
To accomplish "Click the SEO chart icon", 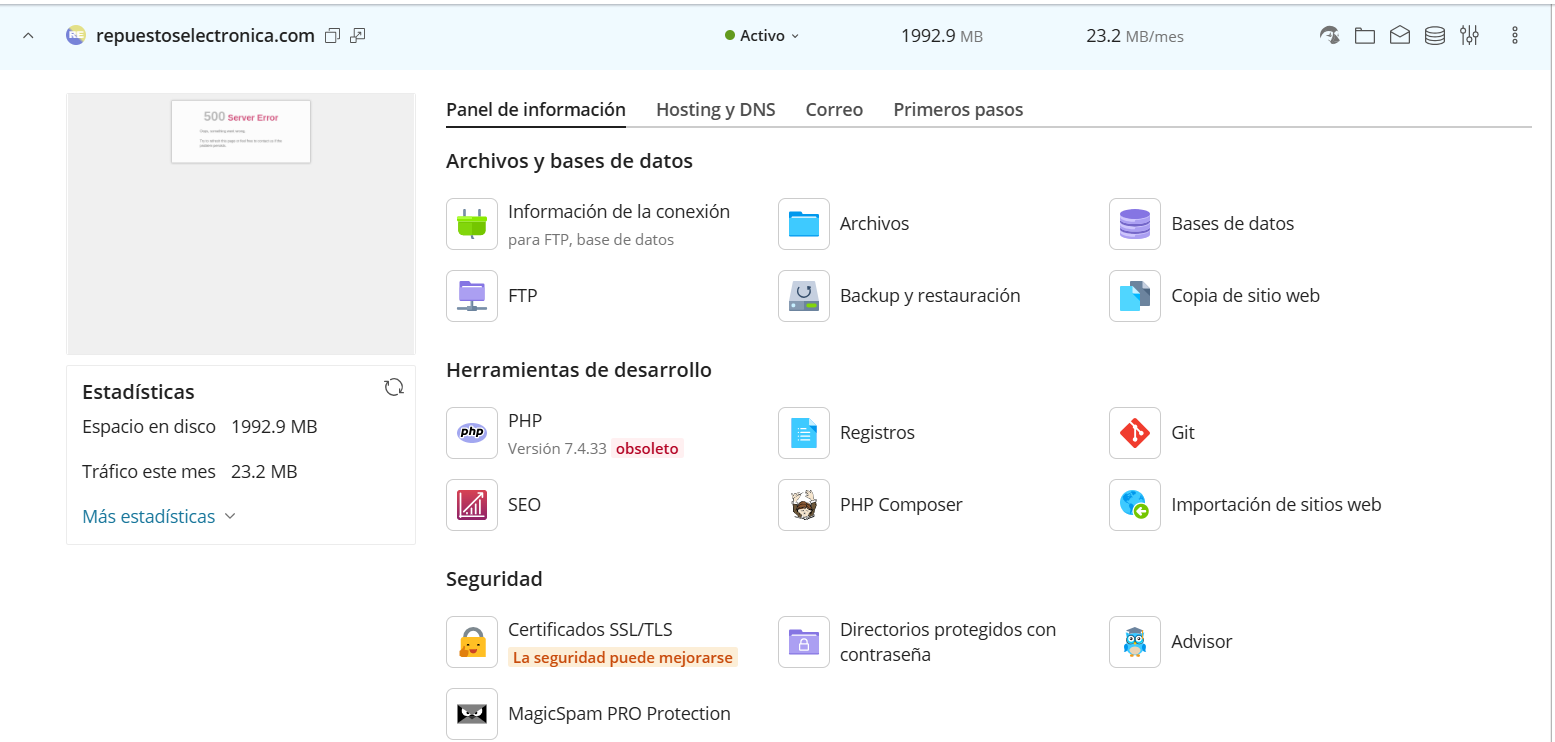I will pos(472,505).
